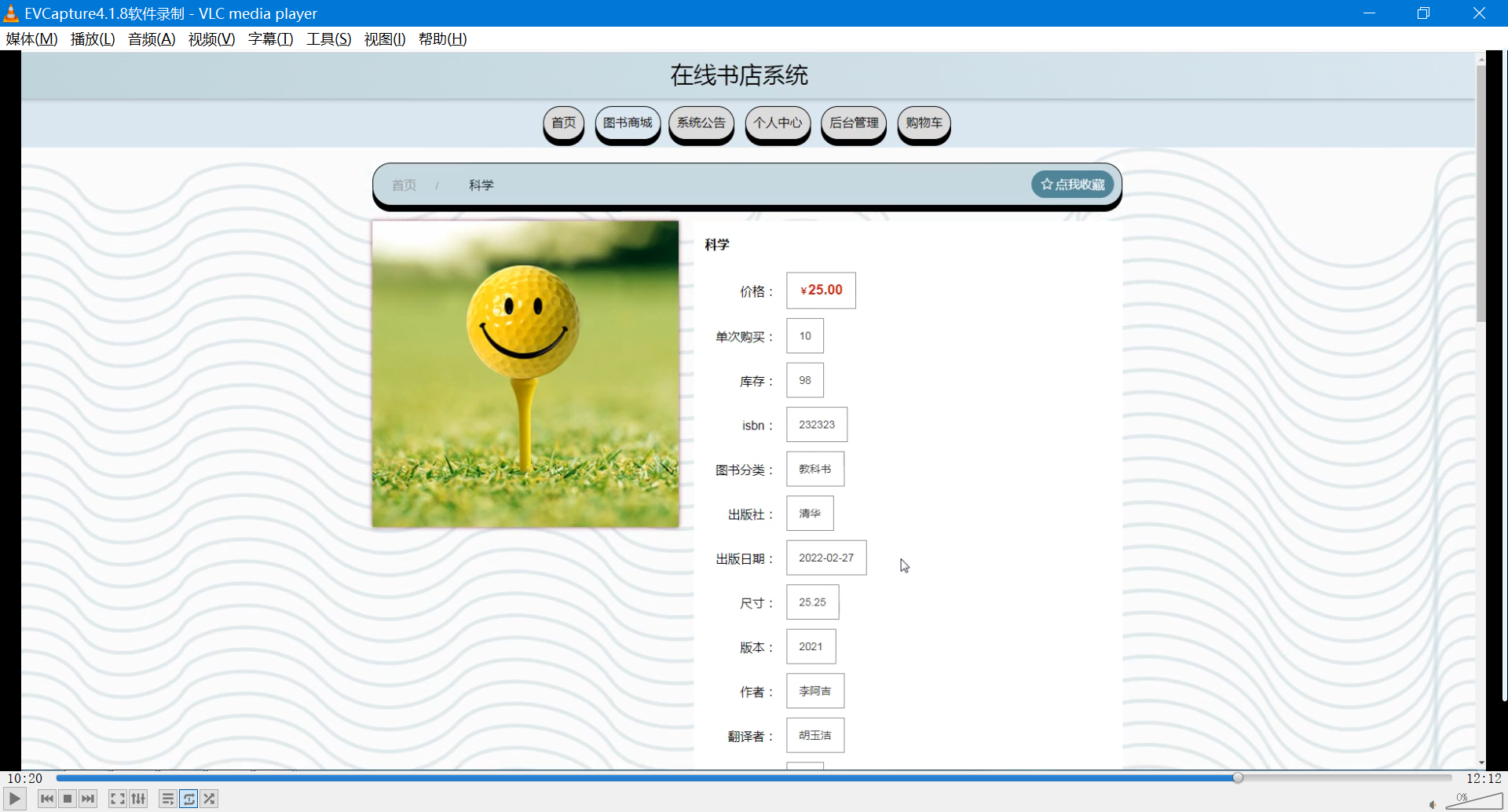Click the 科学 breadcrumb text
Image resolution: width=1508 pixels, height=812 pixels.
click(x=481, y=185)
